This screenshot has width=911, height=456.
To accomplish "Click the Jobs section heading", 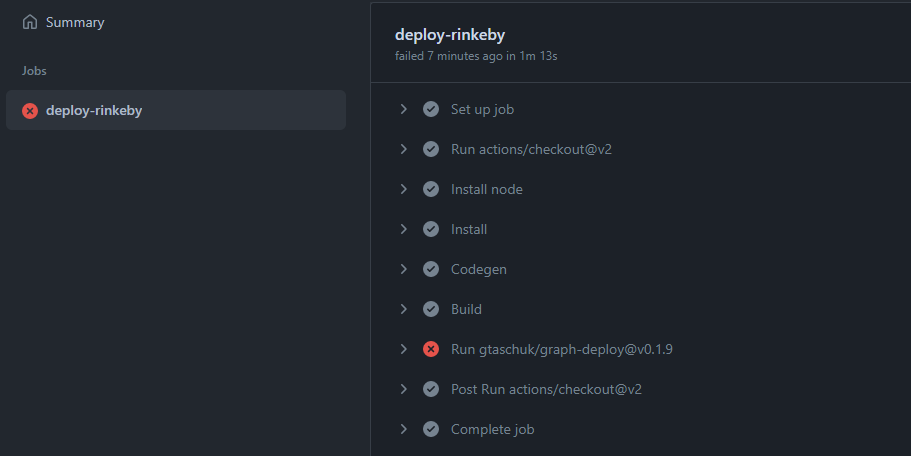I will (34, 71).
